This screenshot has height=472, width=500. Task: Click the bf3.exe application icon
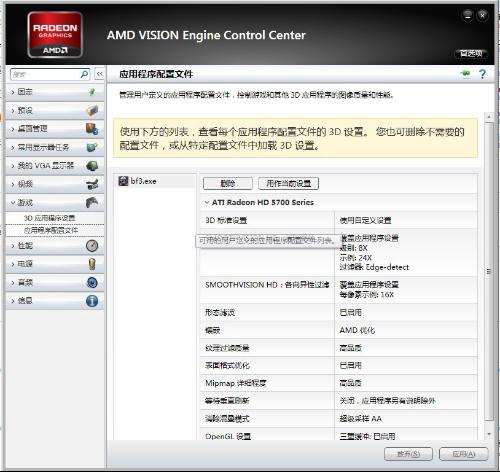point(123,181)
